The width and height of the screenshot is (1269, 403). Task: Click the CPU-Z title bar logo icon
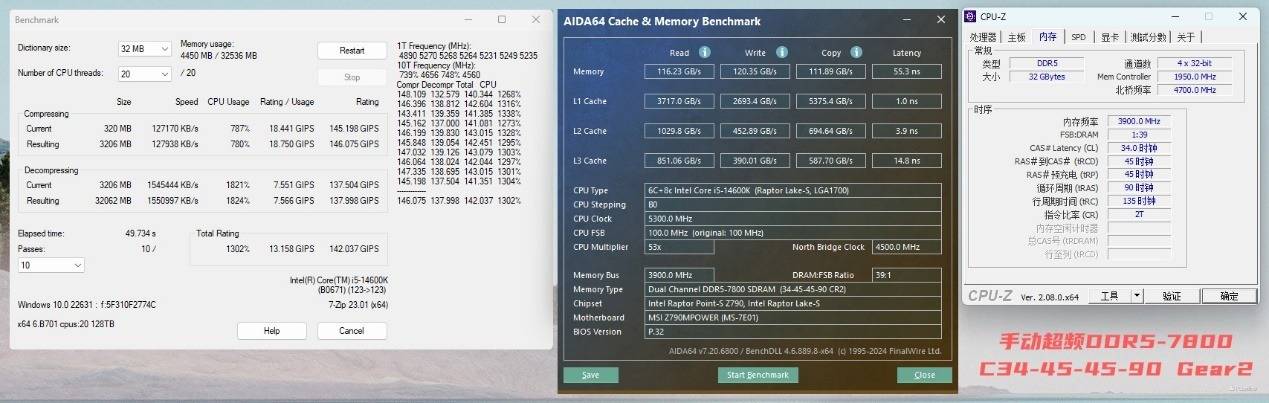click(971, 16)
